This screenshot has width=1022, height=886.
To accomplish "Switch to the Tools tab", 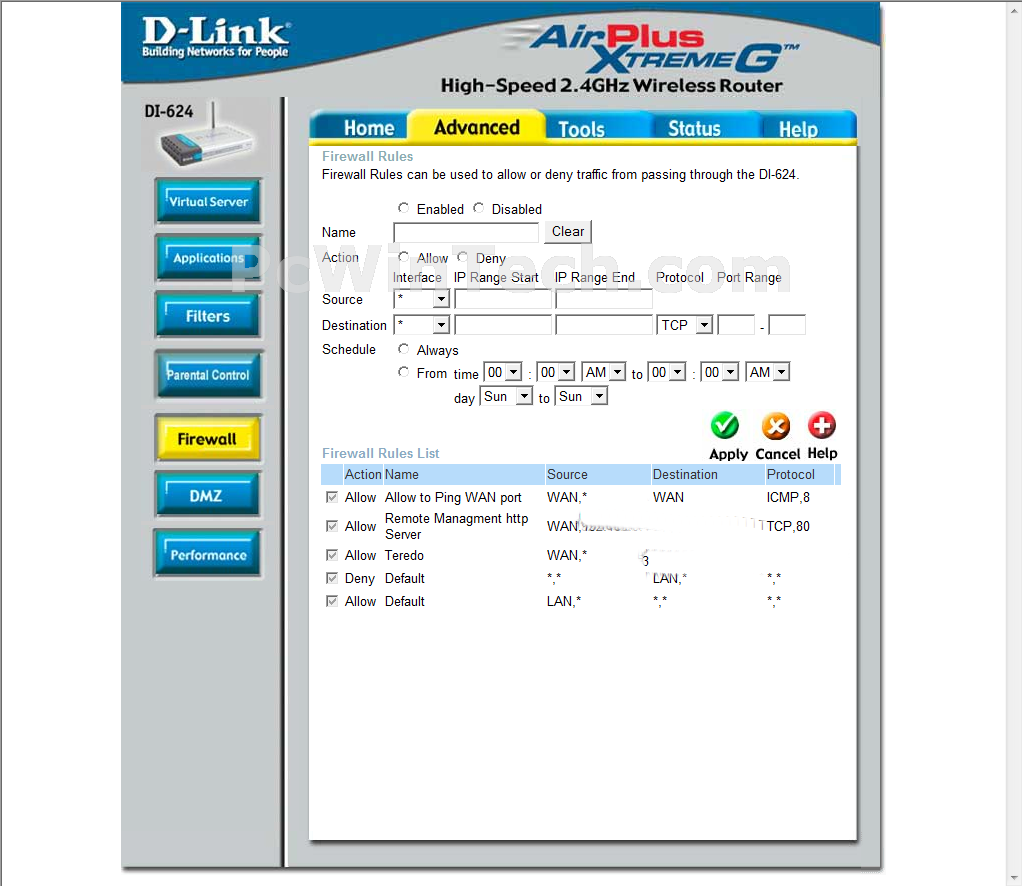I will pyautogui.click(x=581, y=128).
